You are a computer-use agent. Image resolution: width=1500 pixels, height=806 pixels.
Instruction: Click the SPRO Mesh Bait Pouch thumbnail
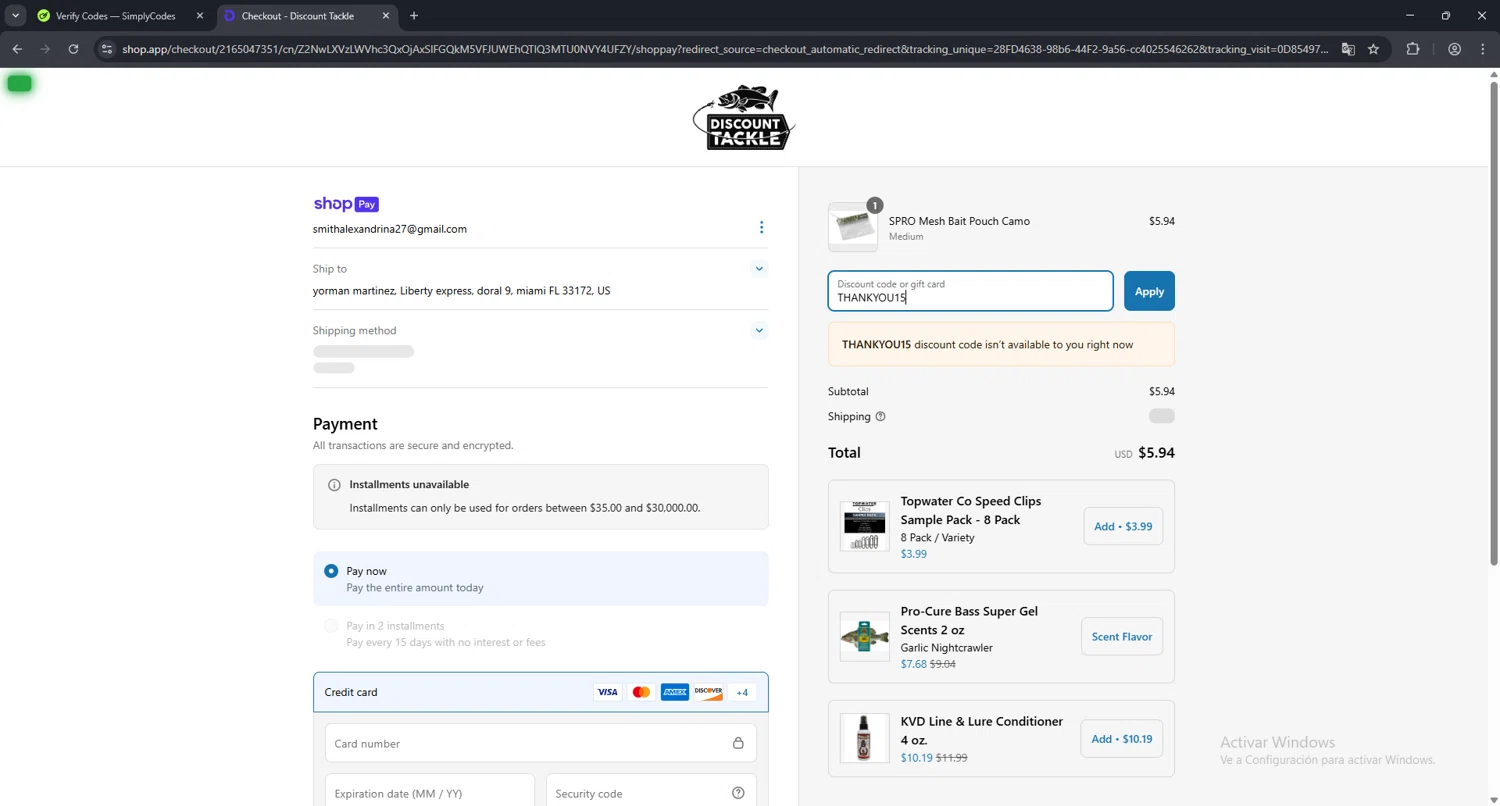[853, 227]
